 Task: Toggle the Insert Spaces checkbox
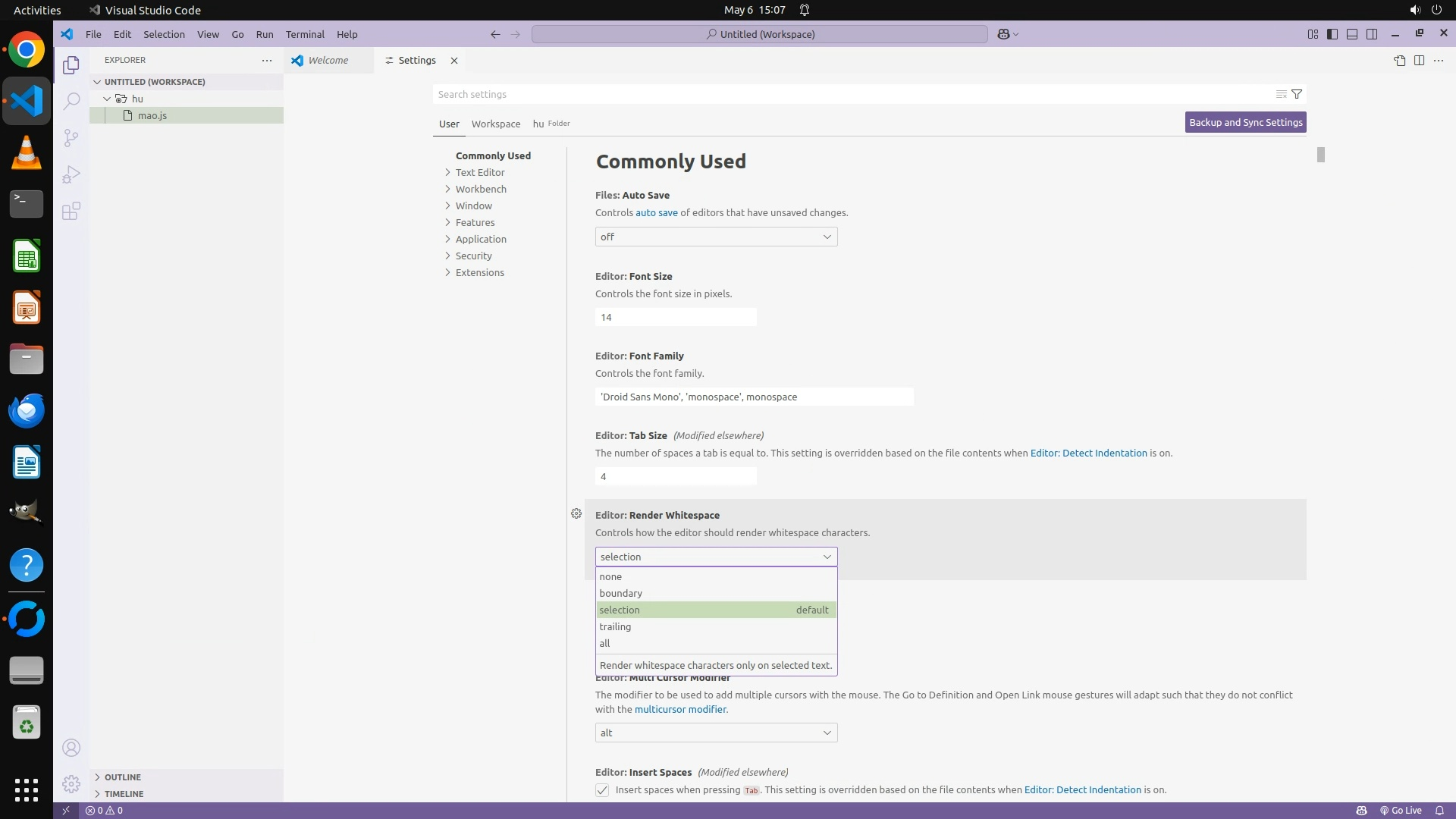coord(602,790)
